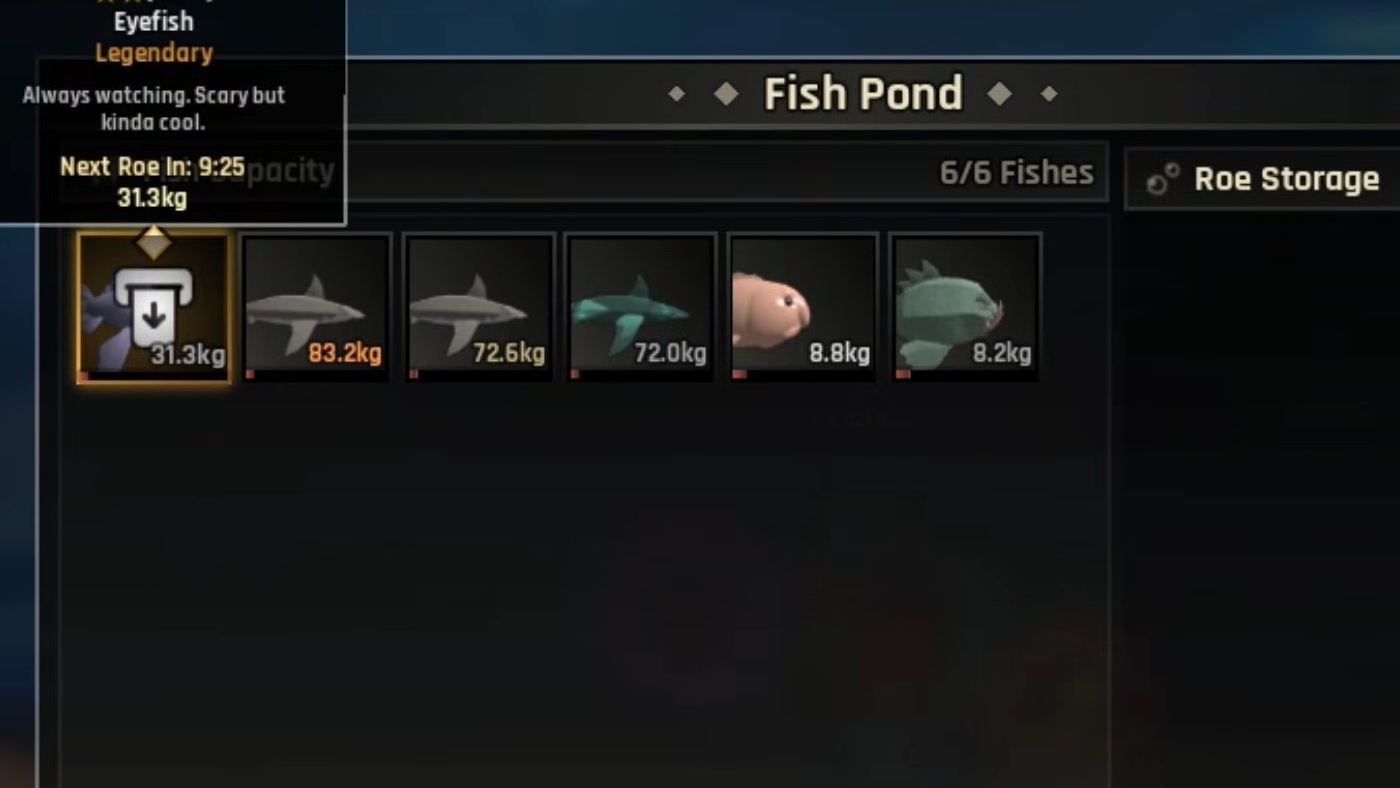This screenshot has width=1400, height=788.
Task: Click the roe progress bar under the 83.2kg shark
Action: click(x=250, y=375)
